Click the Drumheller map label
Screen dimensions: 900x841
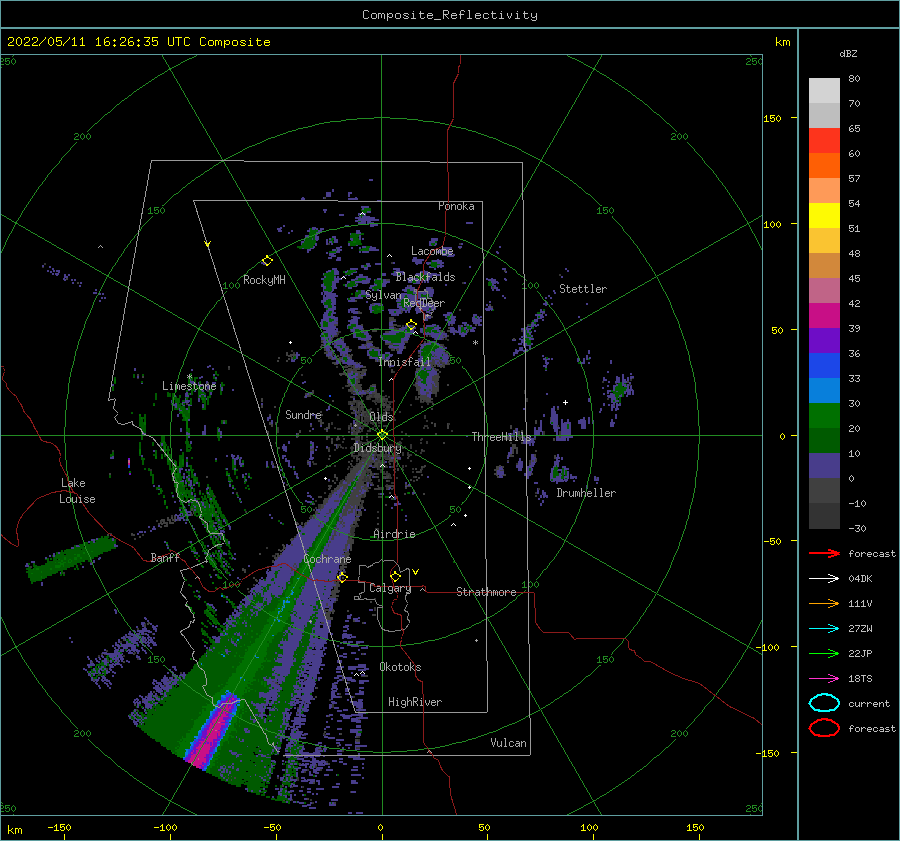[x=585, y=493]
